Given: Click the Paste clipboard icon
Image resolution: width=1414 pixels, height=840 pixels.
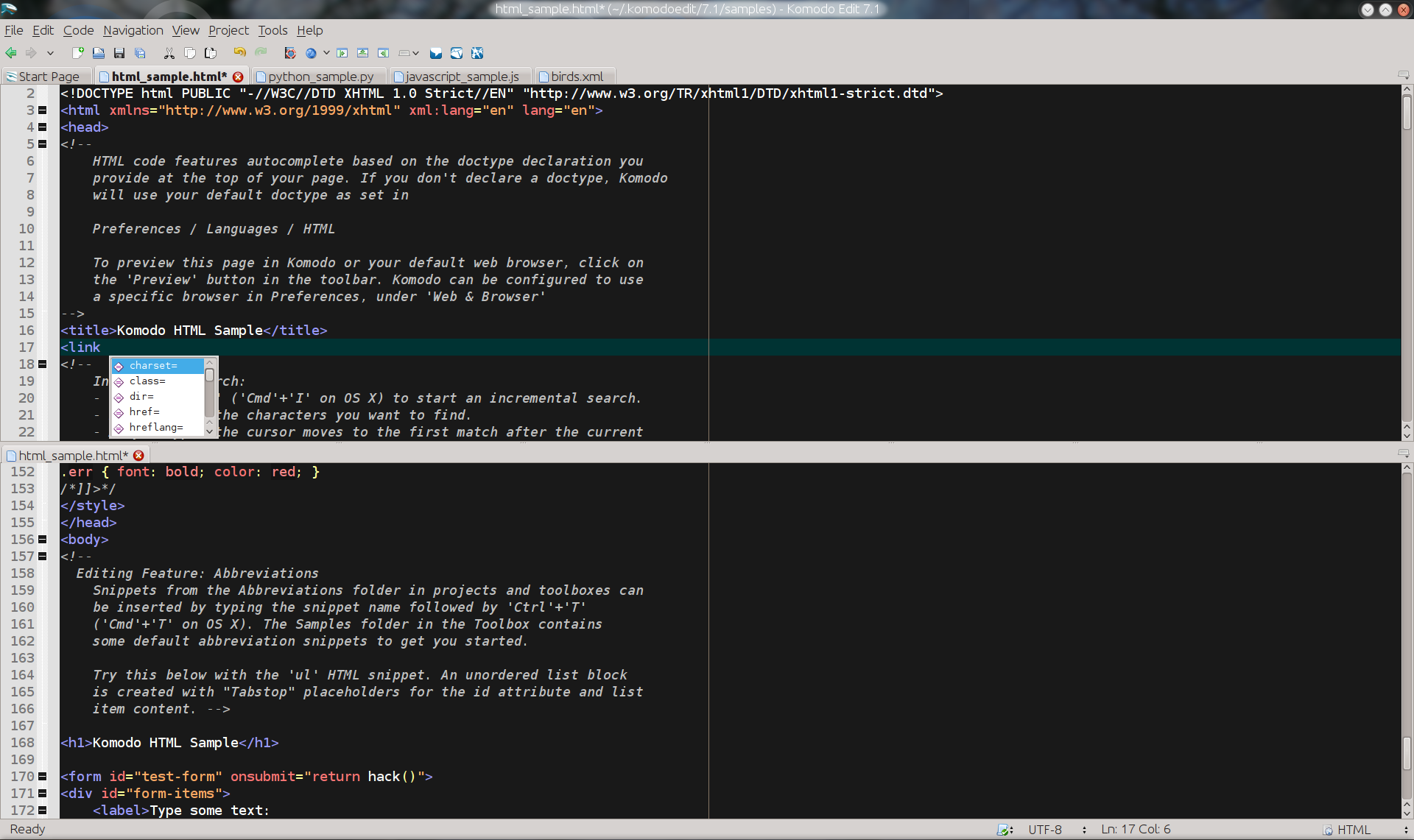Looking at the screenshot, I should pyautogui.click(x=211, y=53).
